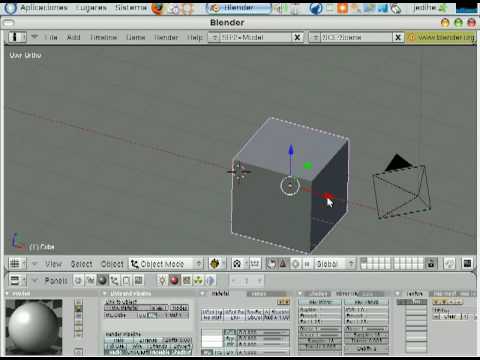Viewport: 480px width, 360px height.
Task: Collapse the Links and Pipeline panel triangle
Action: (105, 294)
